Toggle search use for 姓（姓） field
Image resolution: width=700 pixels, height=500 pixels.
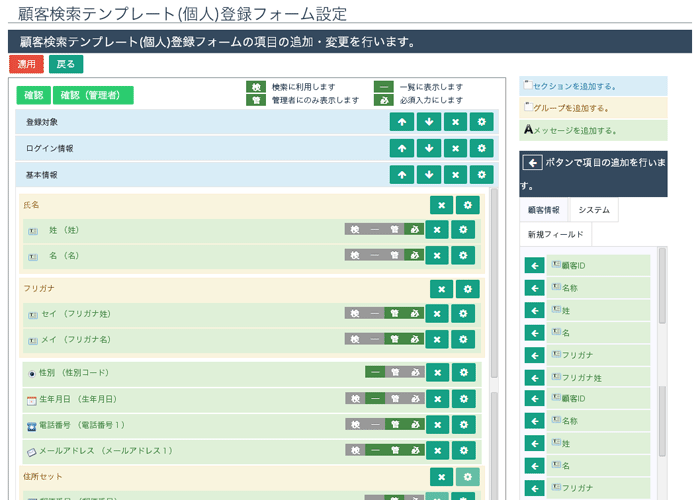[355, 229]
